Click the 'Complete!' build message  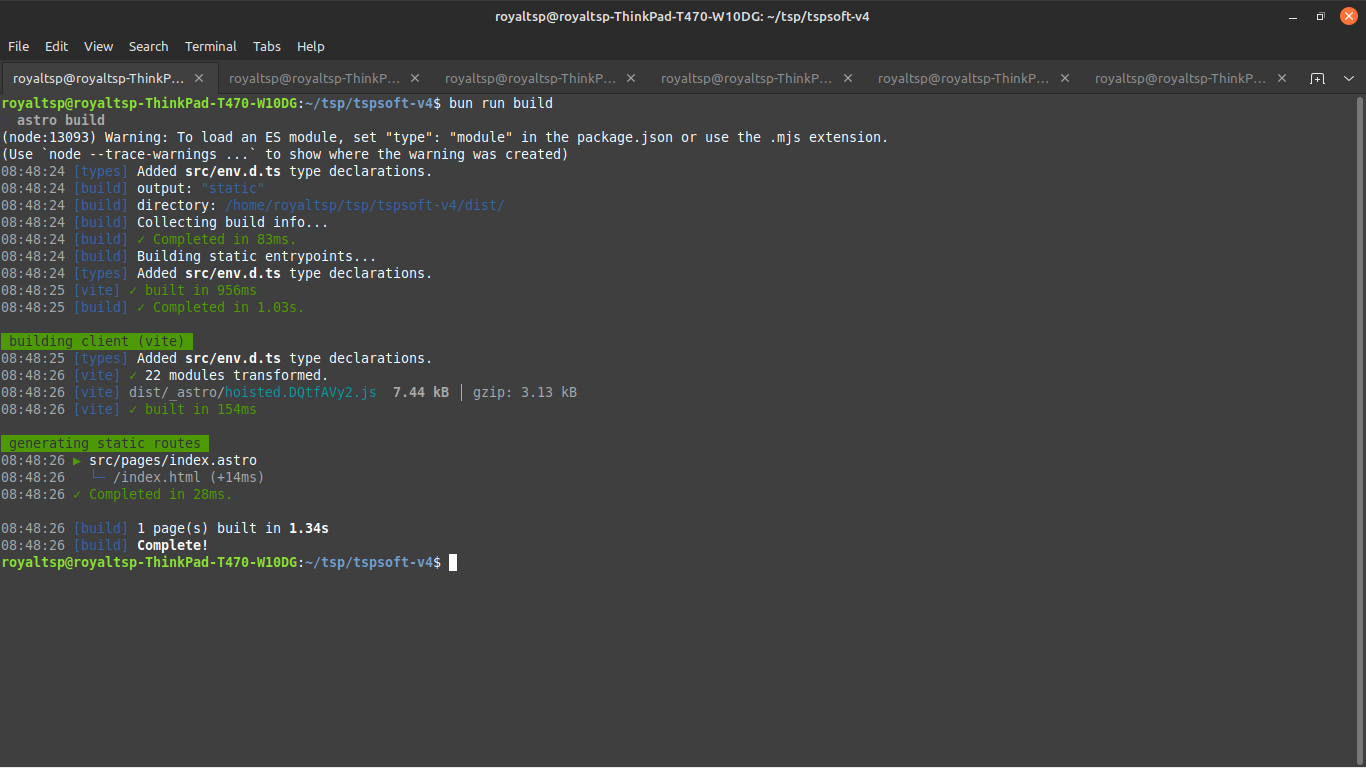click(173, 545)
